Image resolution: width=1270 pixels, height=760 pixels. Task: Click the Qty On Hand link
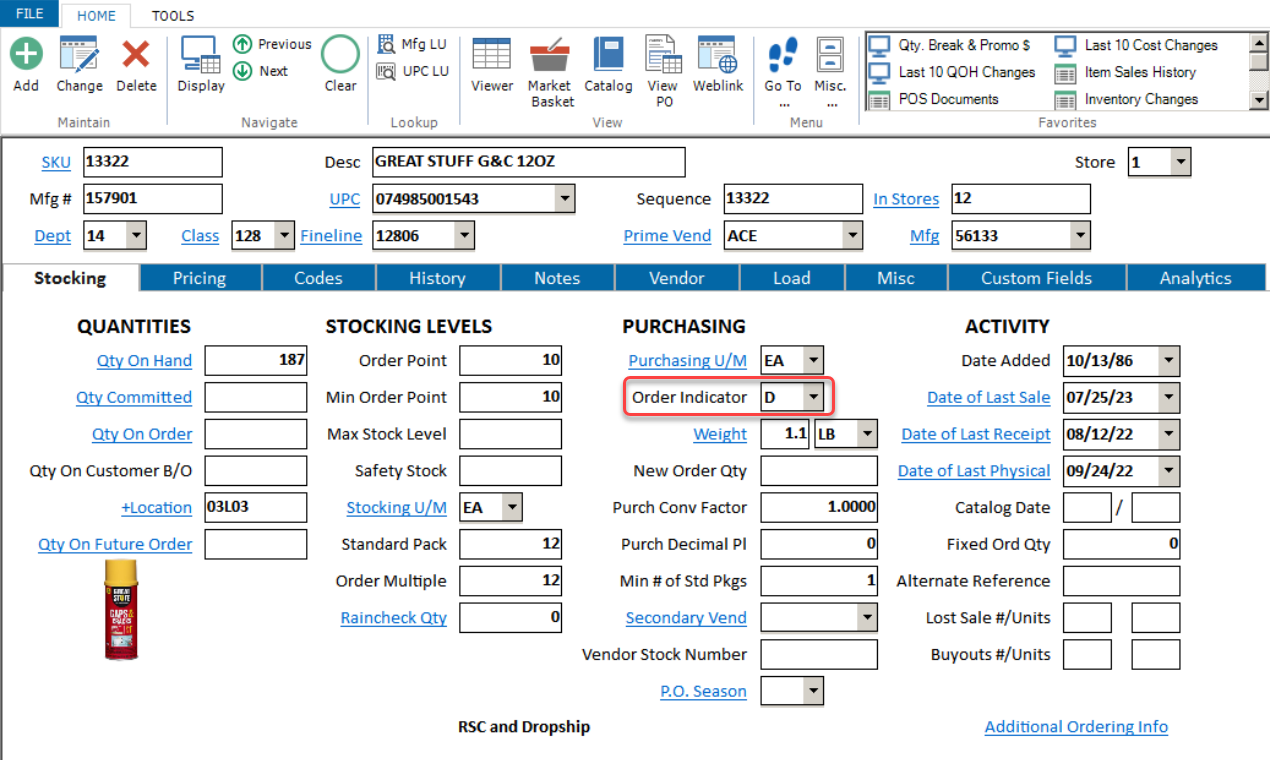tap(144, 361)
